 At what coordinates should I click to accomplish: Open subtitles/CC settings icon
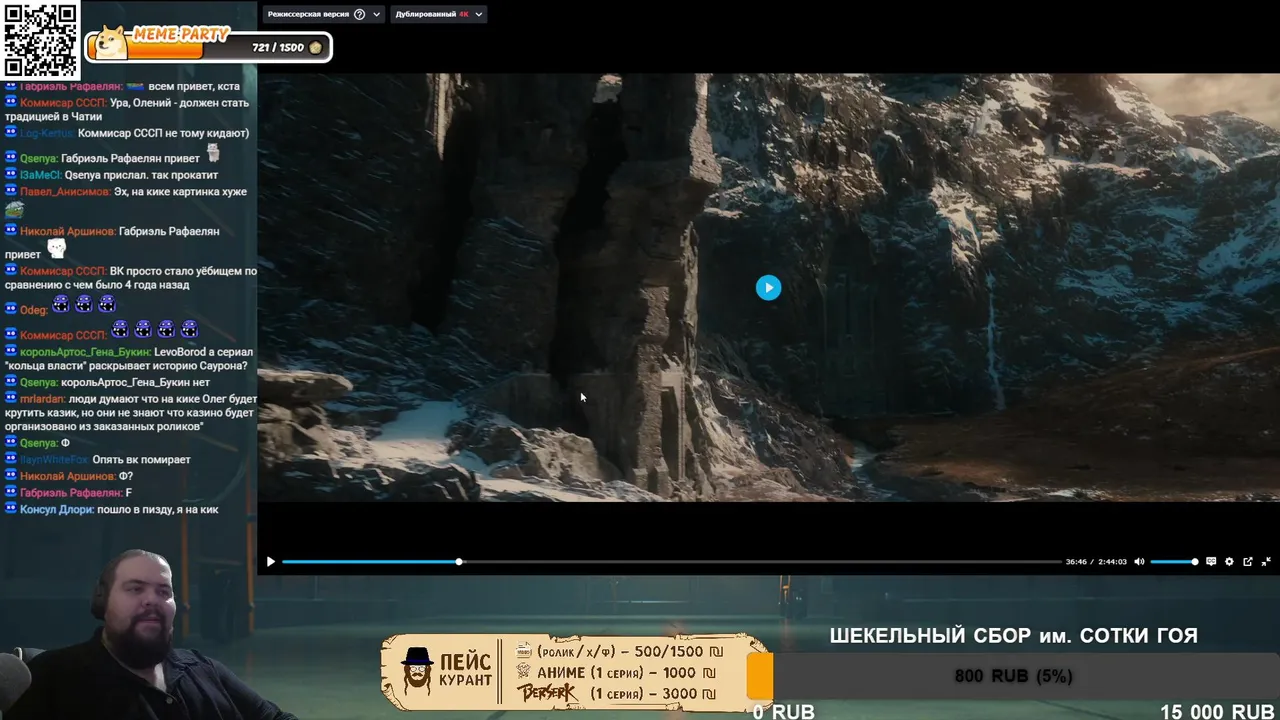click(x=1211, y=562)
